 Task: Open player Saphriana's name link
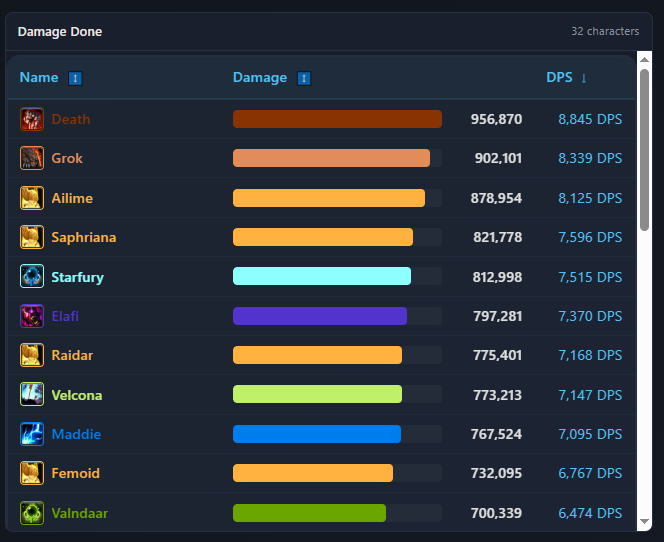coord(84,237)
